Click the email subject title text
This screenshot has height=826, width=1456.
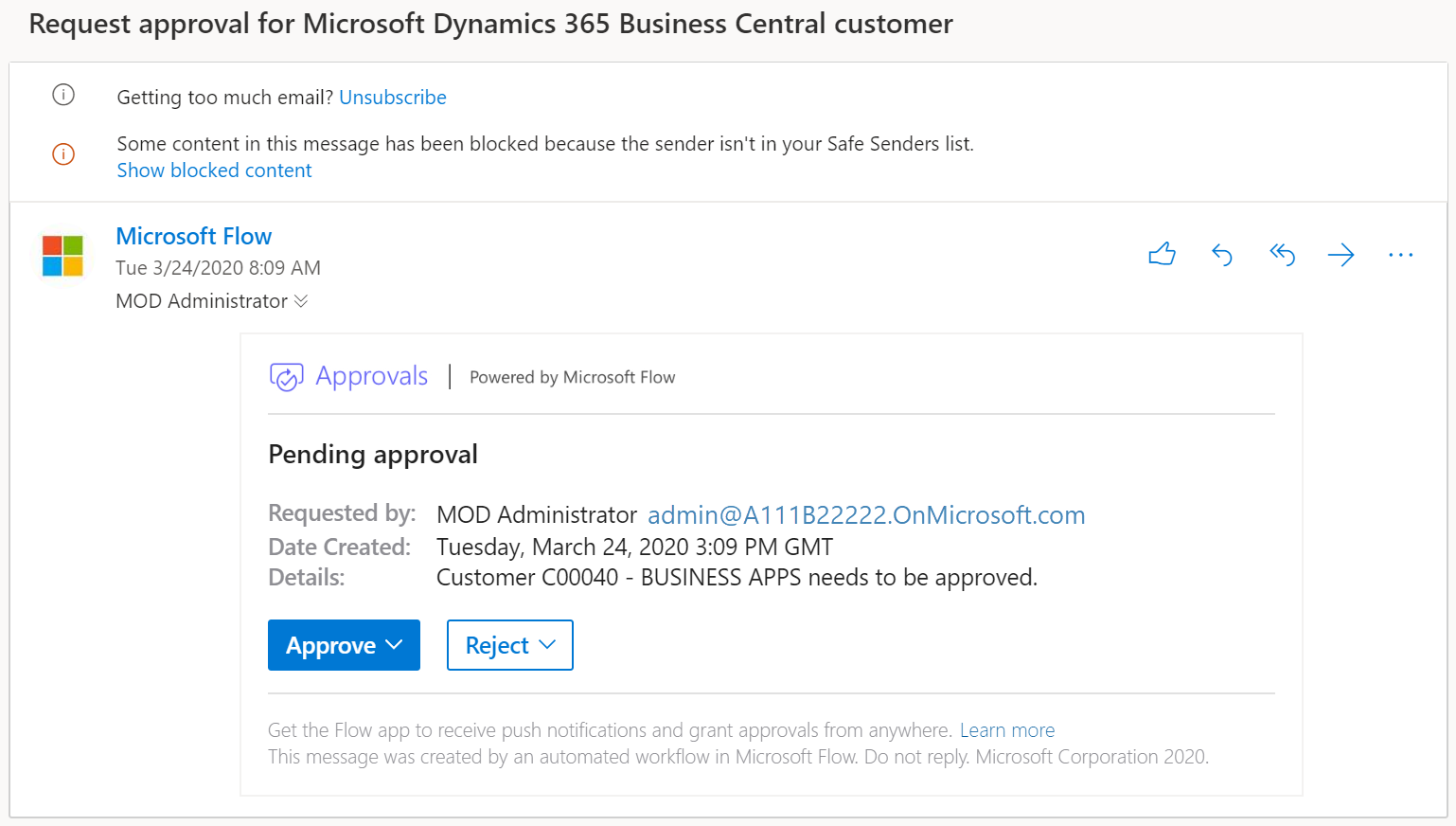click(x=490, y=24)
